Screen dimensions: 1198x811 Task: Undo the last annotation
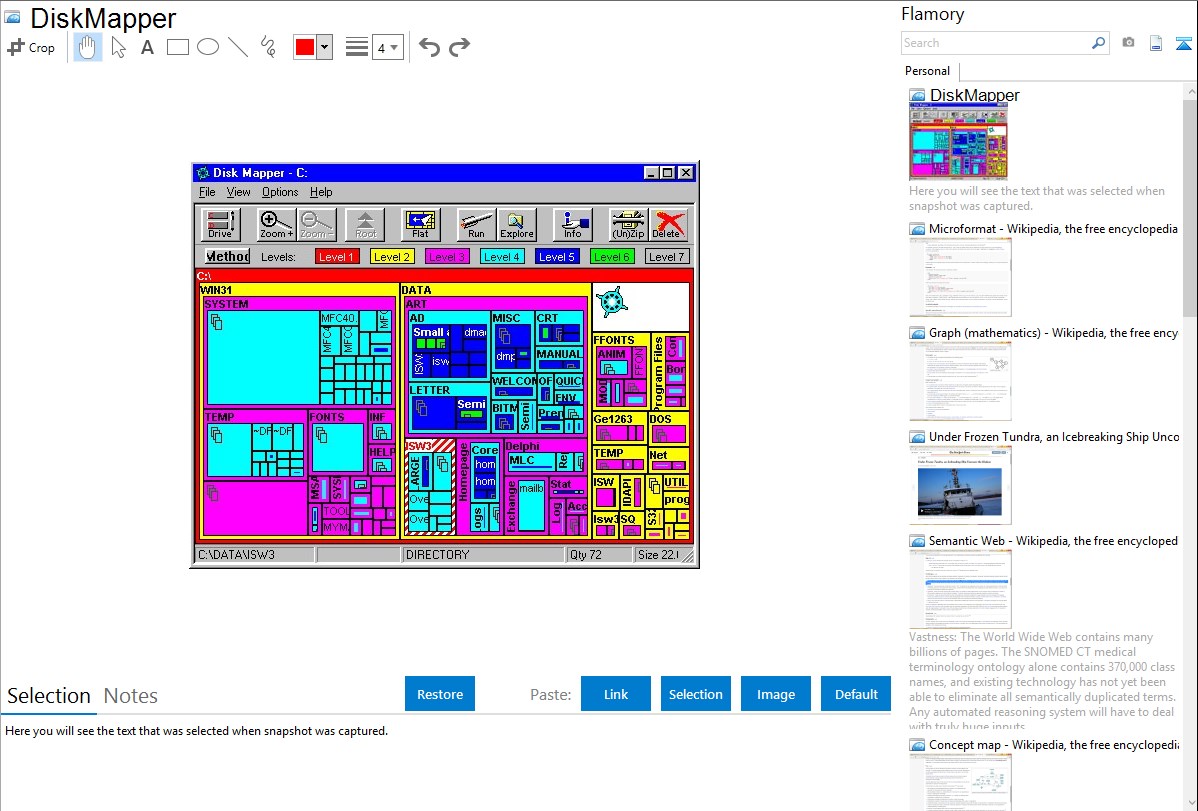point(429,47)
